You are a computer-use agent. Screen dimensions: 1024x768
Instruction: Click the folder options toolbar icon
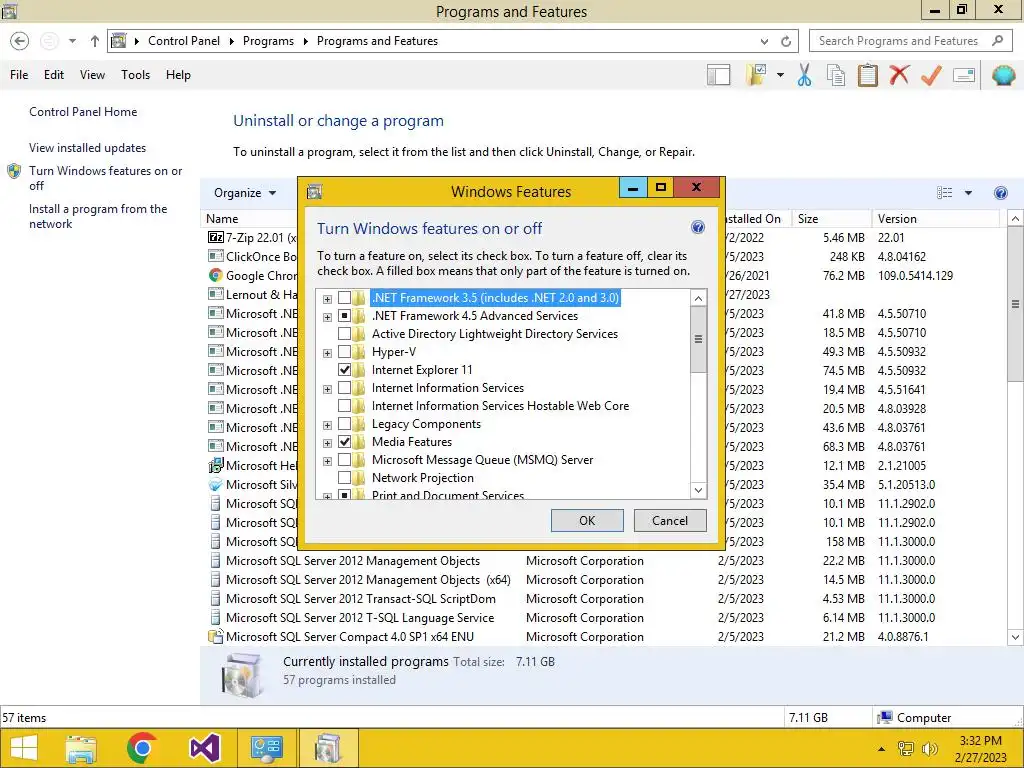tap(756, 75)
